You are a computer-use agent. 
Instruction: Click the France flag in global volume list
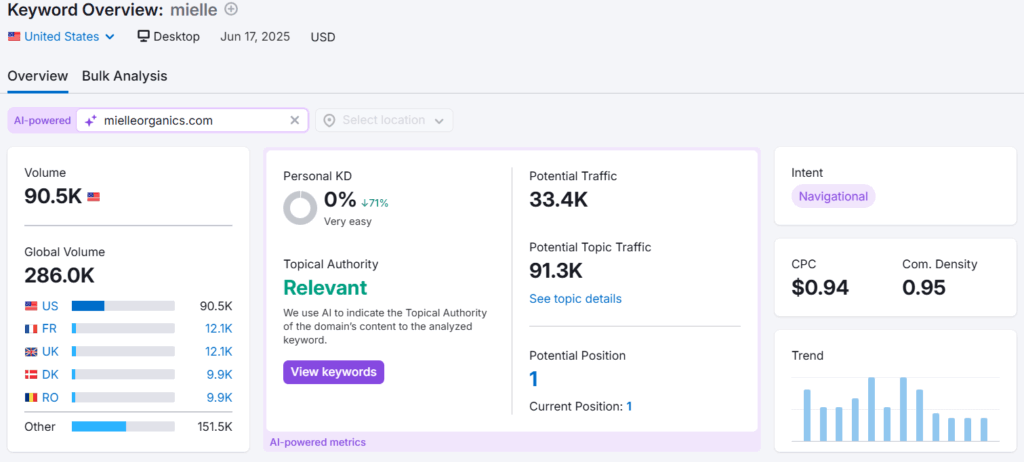(x=31, y=329)
